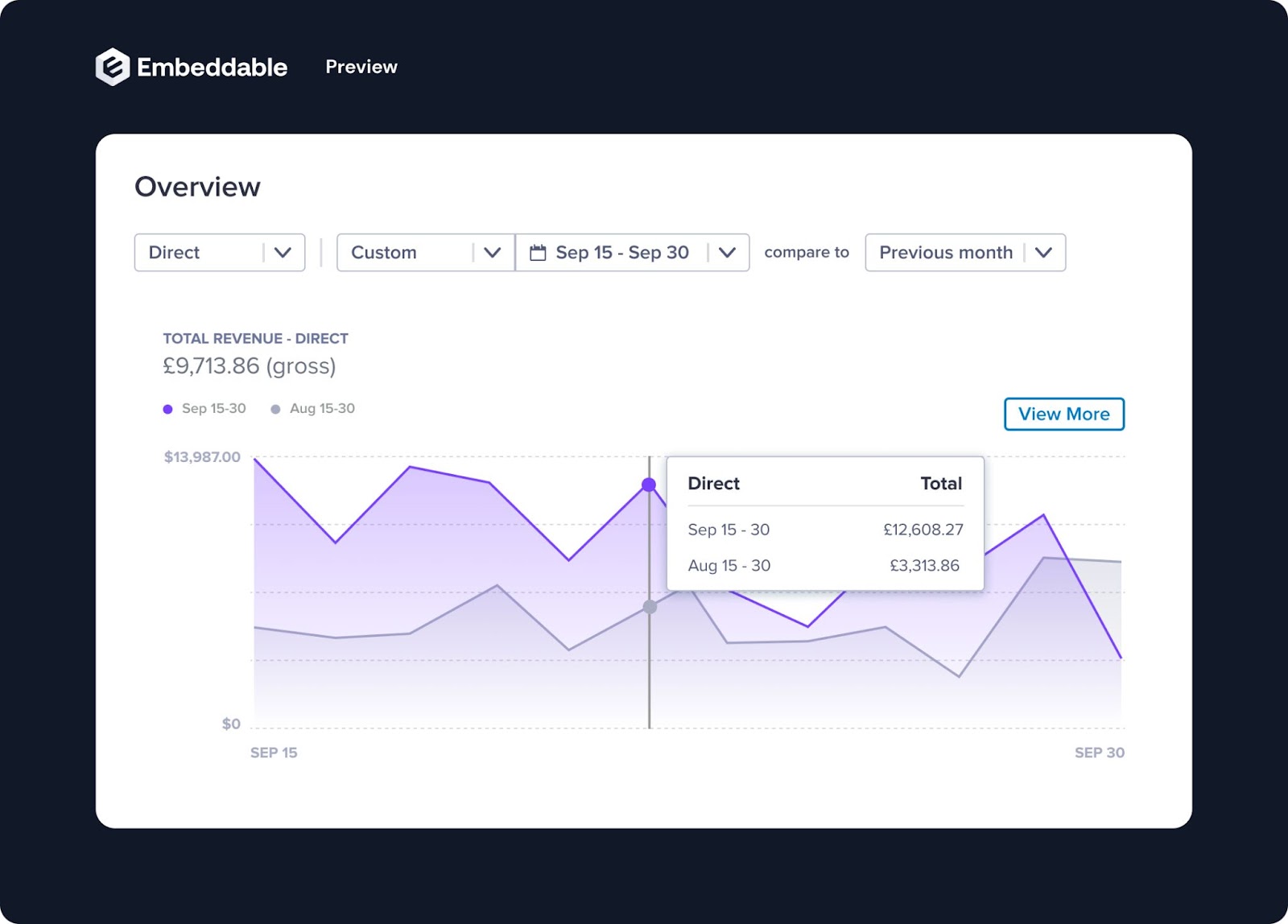
Task: Click the SEP 15 x-axis label
Action: [x=274, y=753]
